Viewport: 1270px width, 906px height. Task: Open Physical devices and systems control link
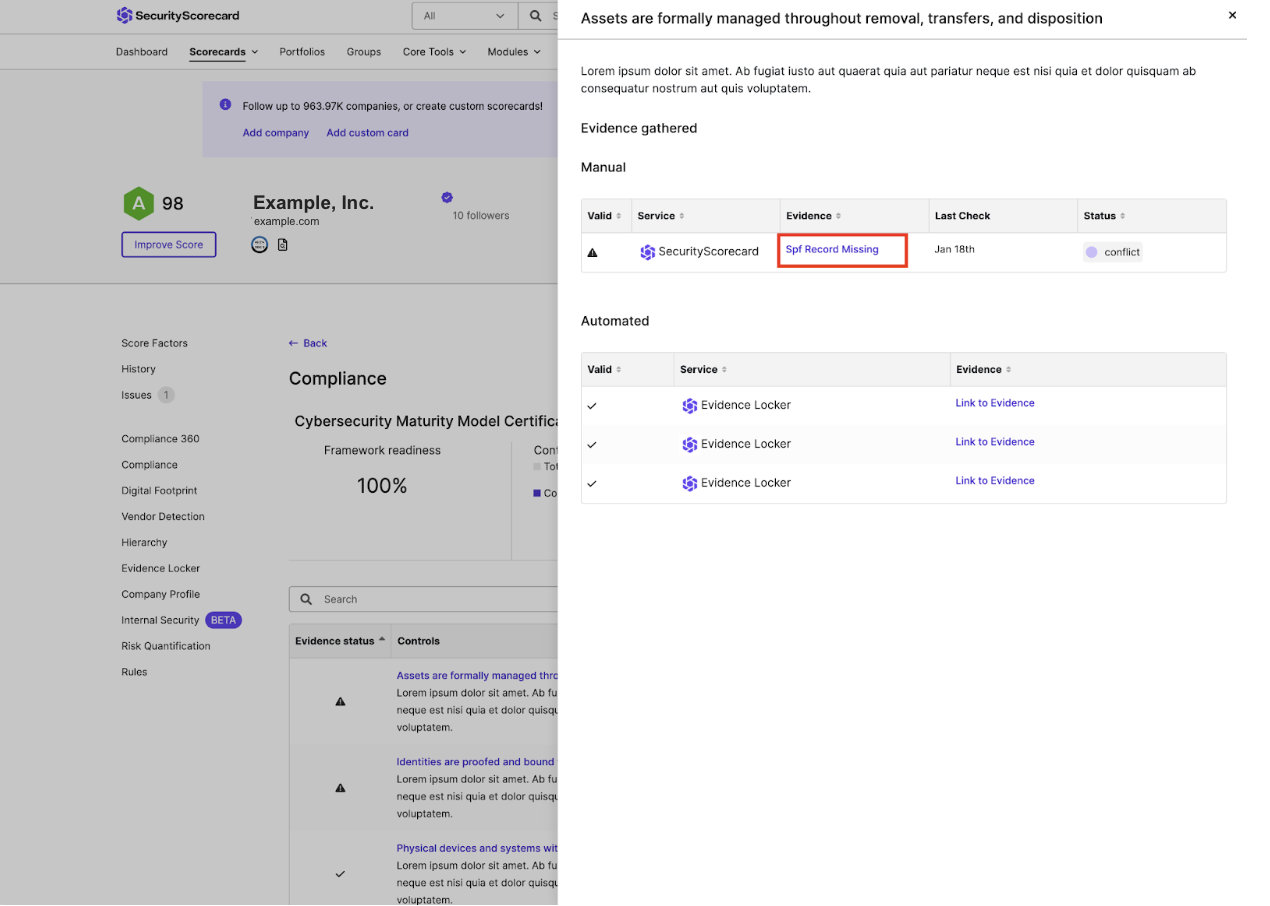[477, 848]
